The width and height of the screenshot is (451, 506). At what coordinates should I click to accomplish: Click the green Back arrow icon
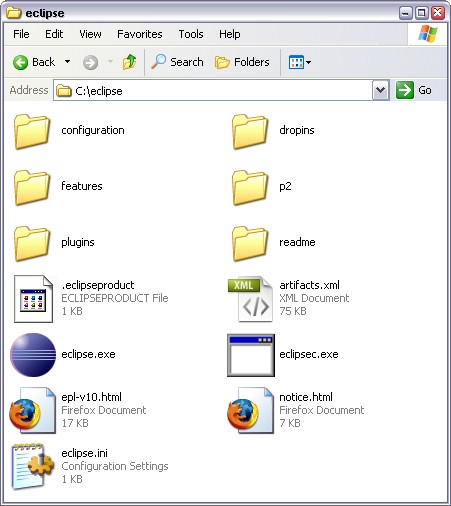[20, 62]
